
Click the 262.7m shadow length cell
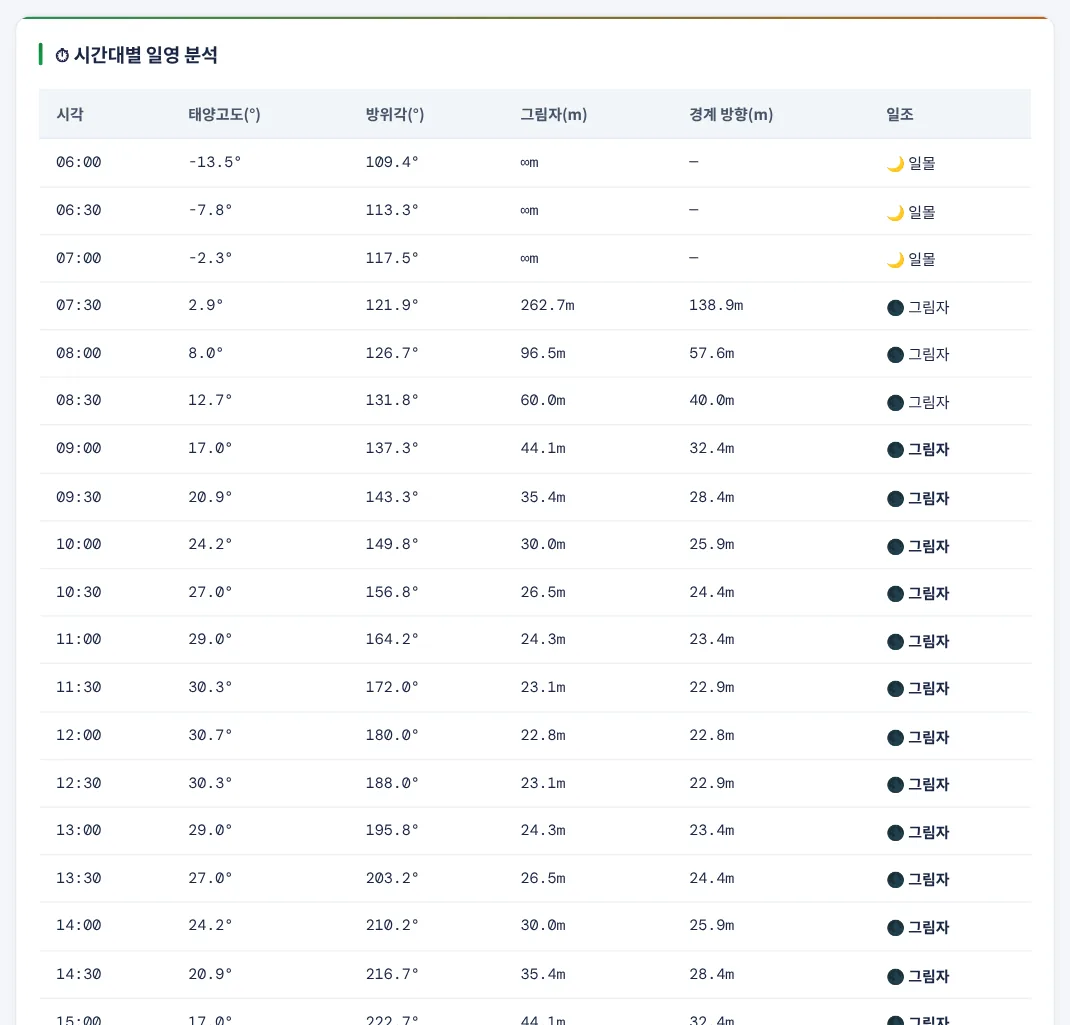tap(547, 305)
